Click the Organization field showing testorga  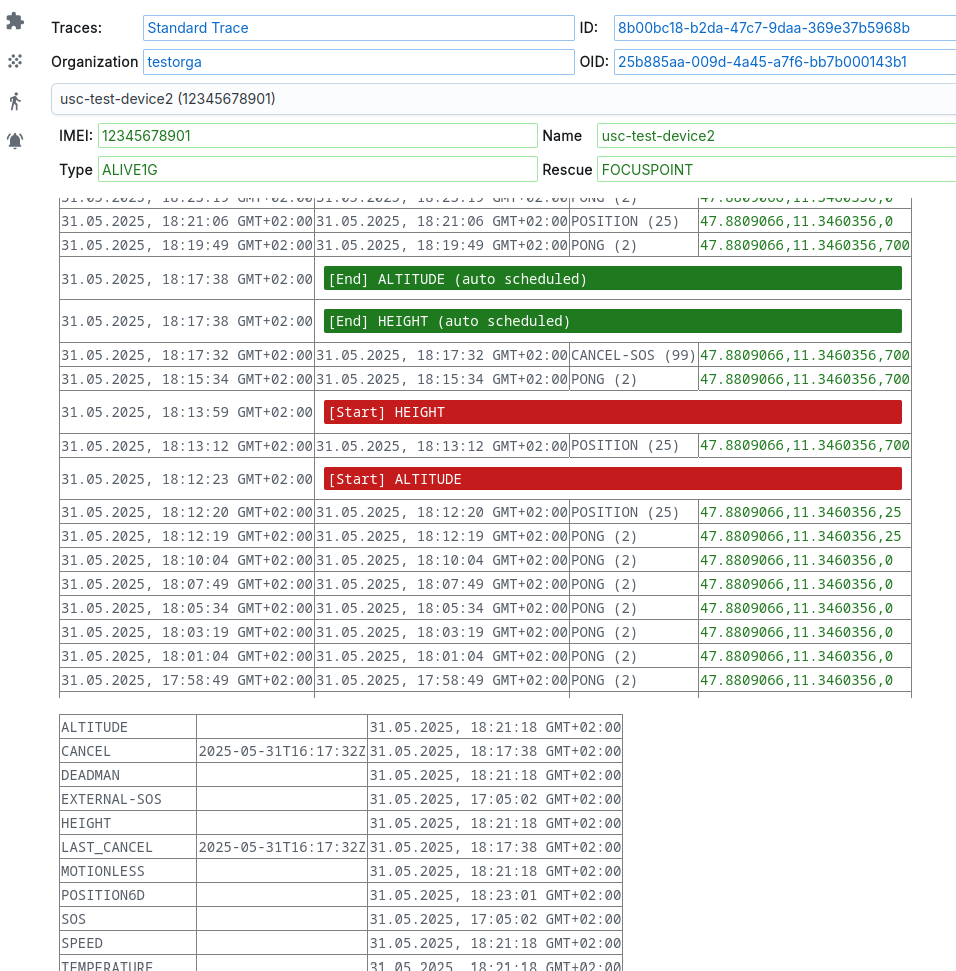tap(357, 62)
